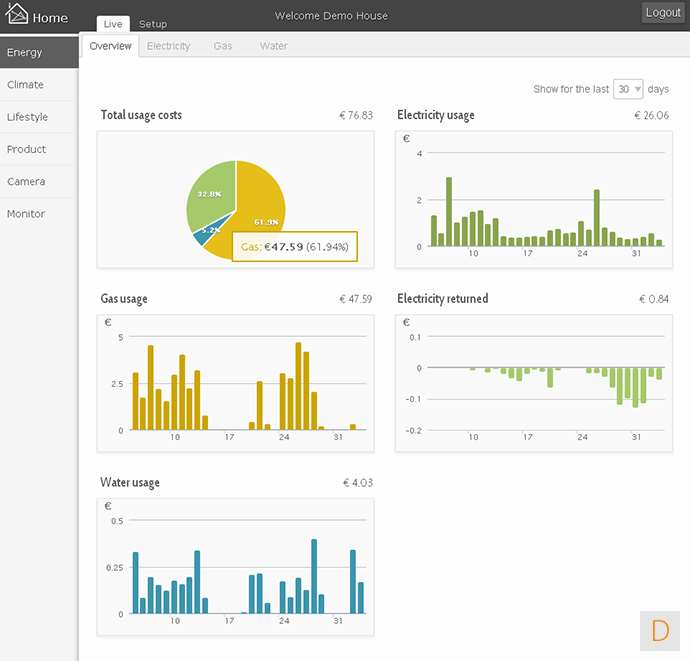
Task: Click the orange D badge icon
Action: point(659,630)
